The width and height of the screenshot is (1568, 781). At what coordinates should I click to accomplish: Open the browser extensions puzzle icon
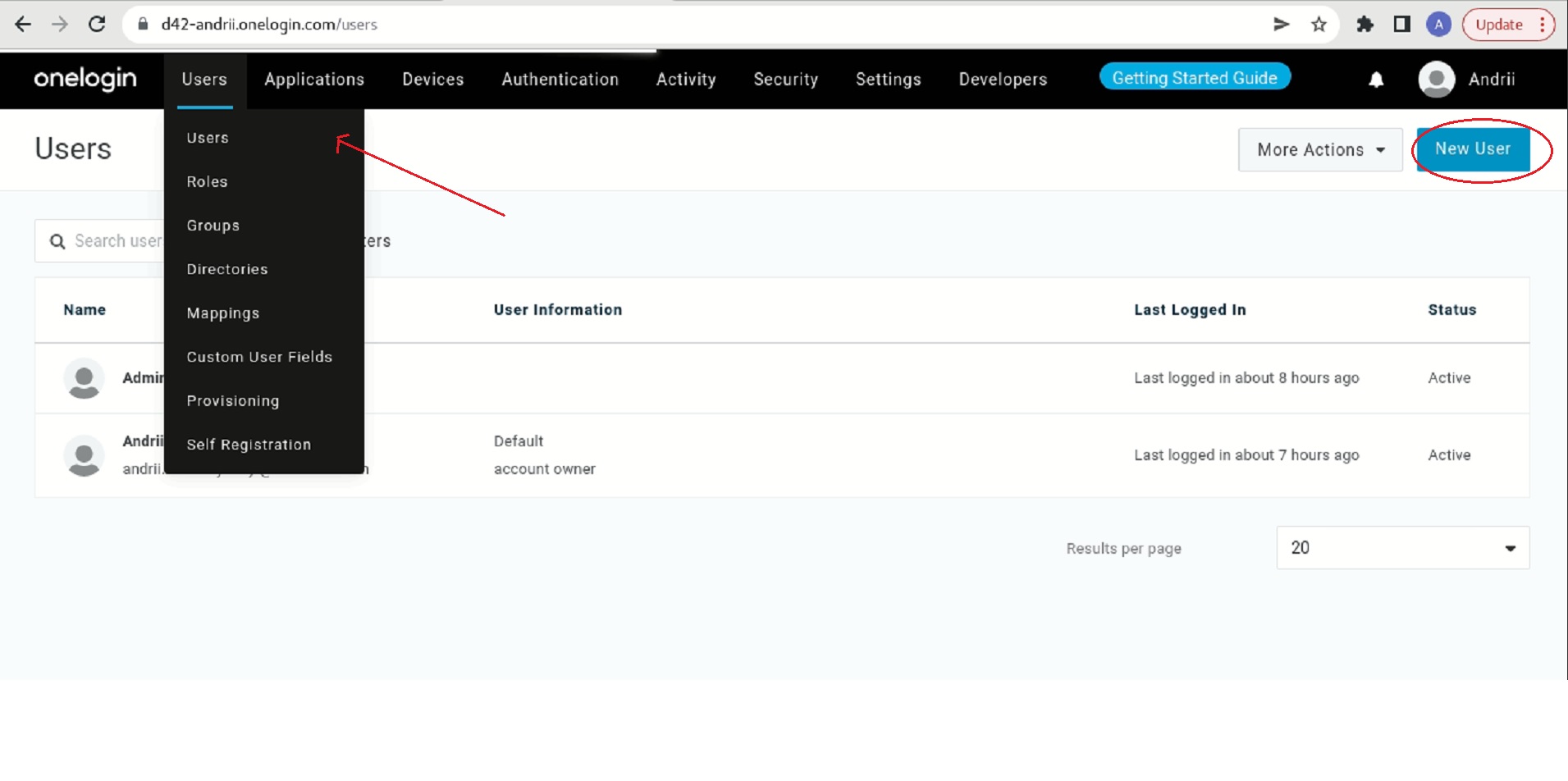point(1365,25)
